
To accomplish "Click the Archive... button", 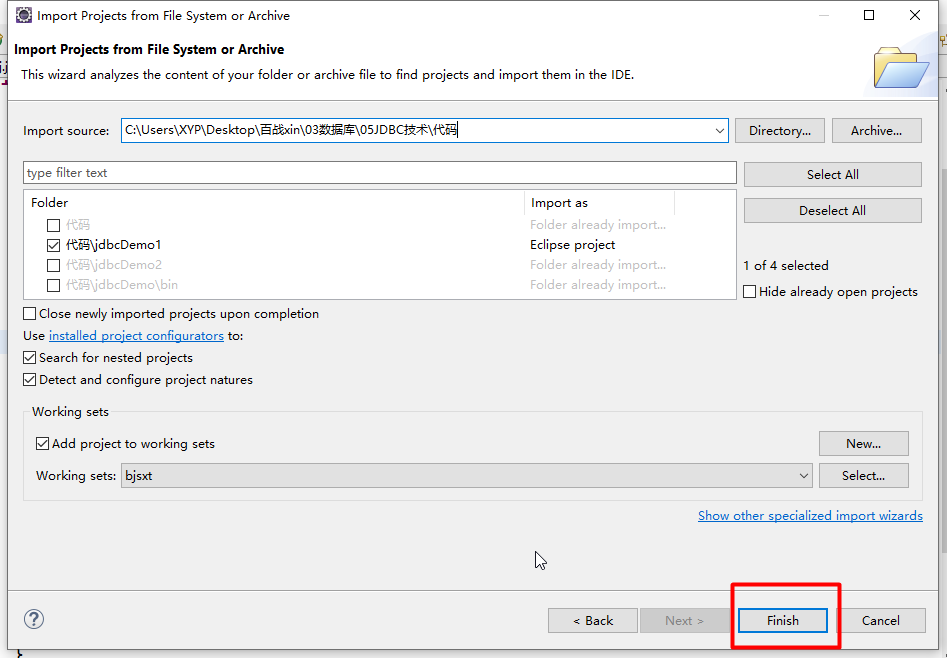I will click(876, 131).
